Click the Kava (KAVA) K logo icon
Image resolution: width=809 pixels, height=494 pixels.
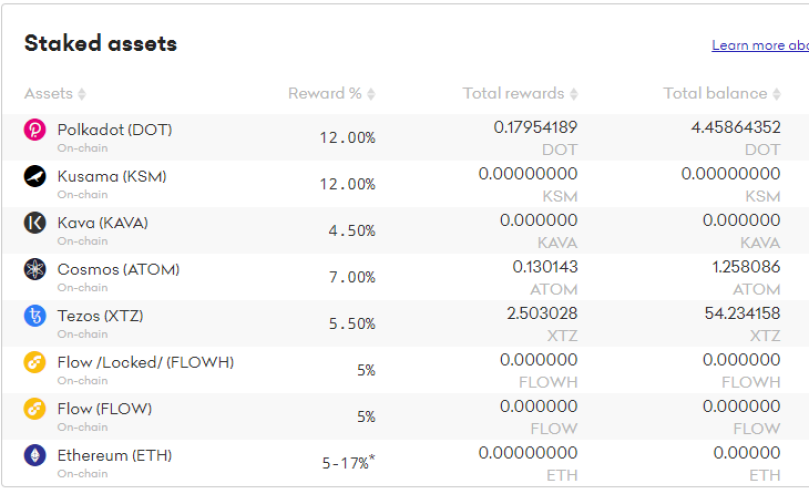click(x=35, y=222)
